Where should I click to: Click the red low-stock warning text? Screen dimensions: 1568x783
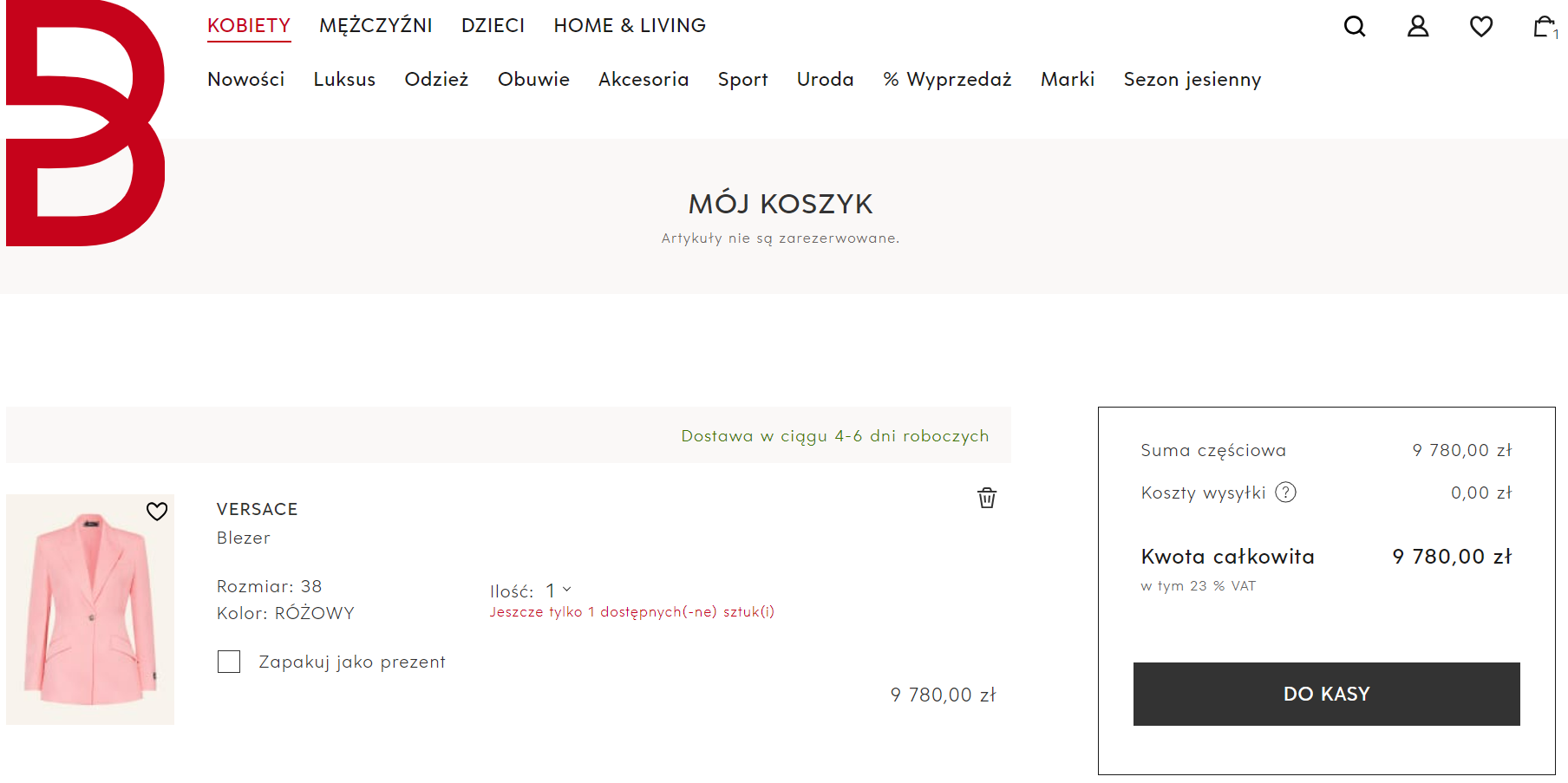coord(632,612)
